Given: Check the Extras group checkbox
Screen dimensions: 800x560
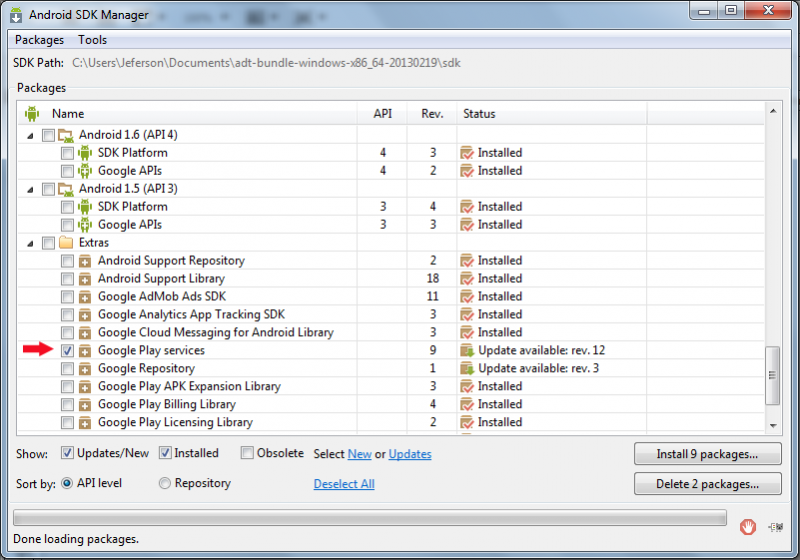Looking at the screenshot, I should 48,243.
